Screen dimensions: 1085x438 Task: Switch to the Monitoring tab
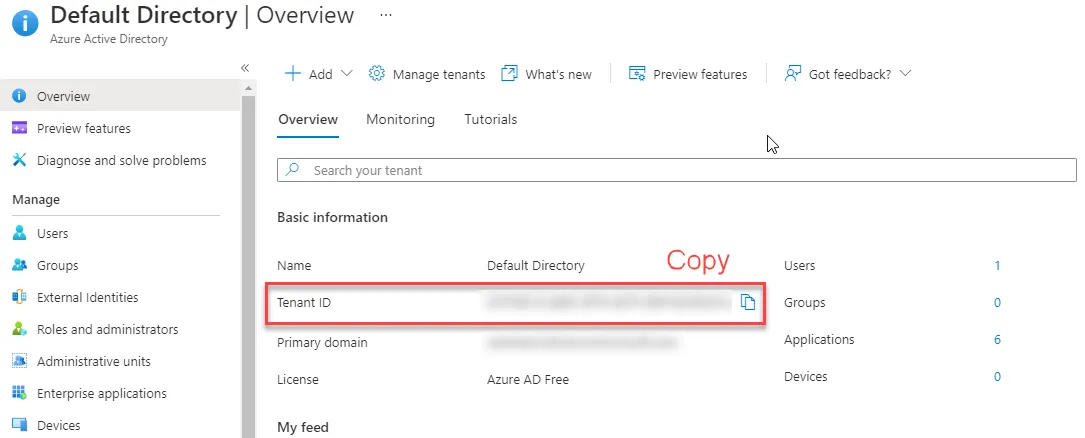[x=401, y=120]
